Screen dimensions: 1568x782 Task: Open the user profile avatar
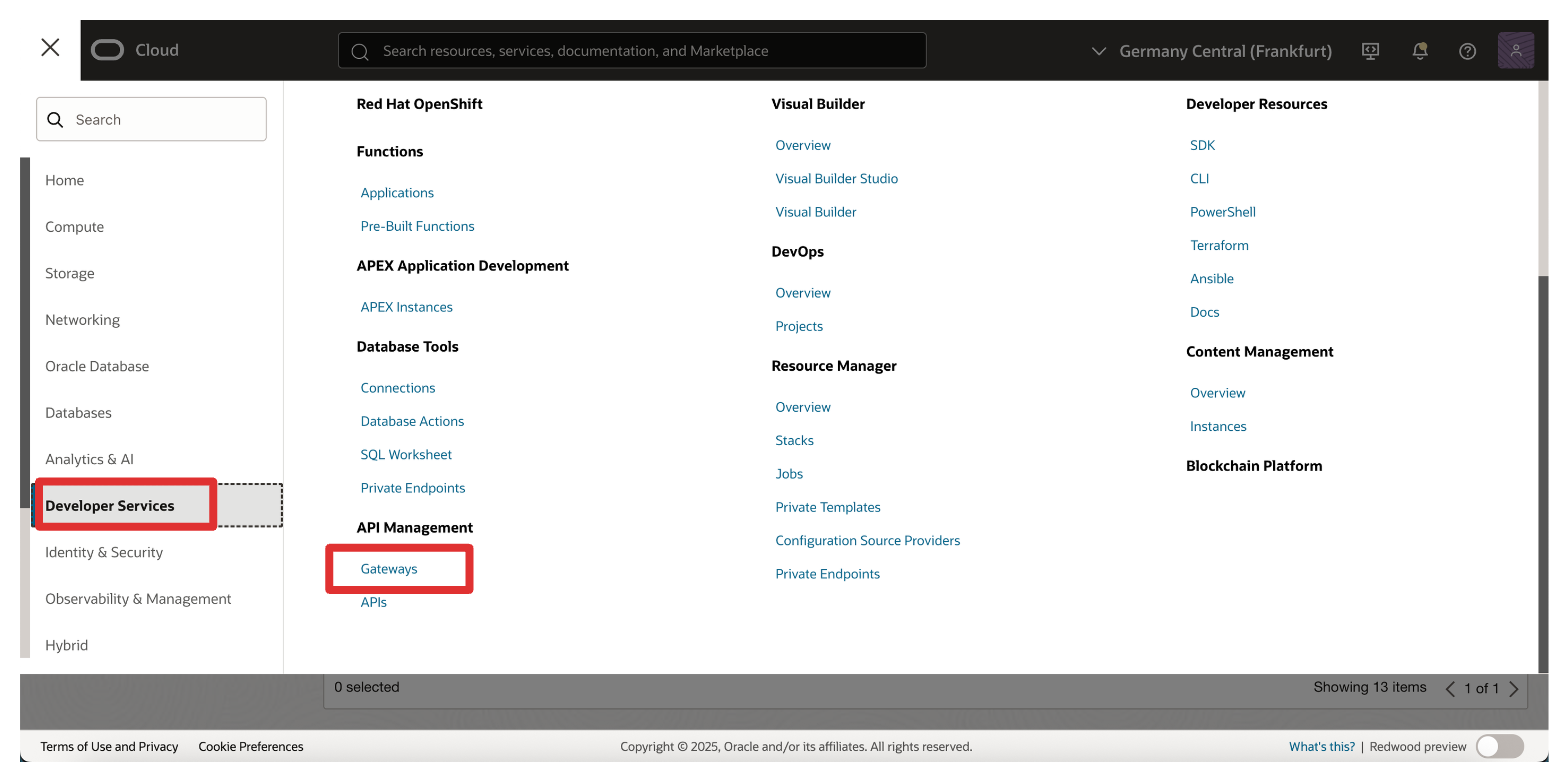1516,51
